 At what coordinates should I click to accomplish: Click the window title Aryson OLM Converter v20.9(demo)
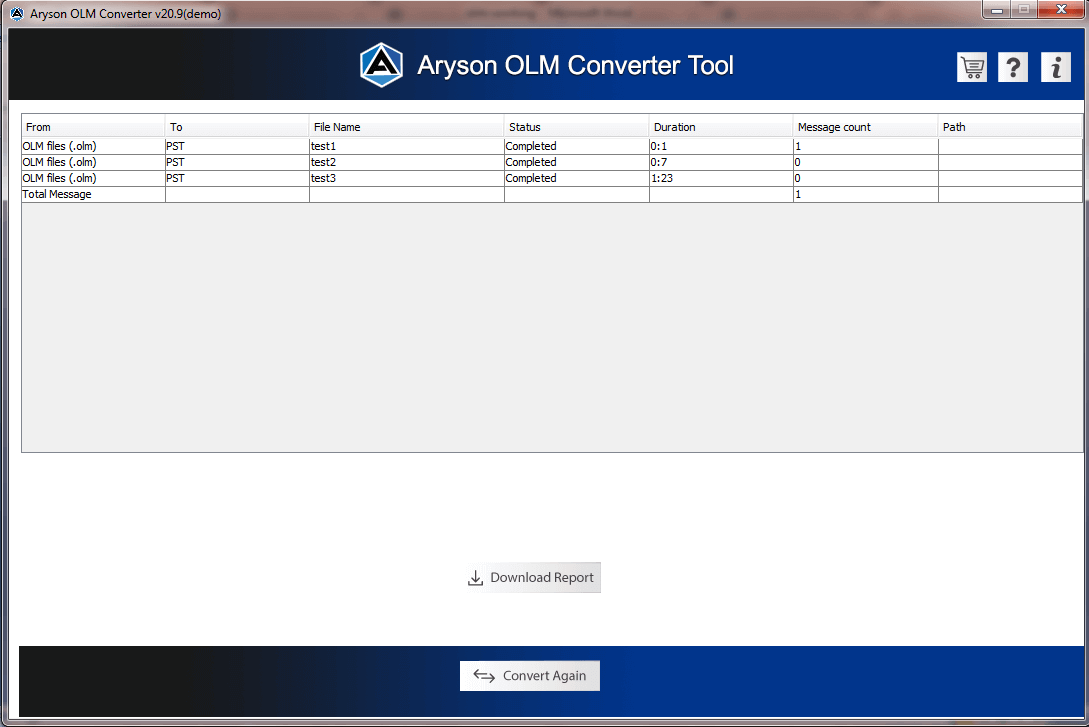point(126,13)
